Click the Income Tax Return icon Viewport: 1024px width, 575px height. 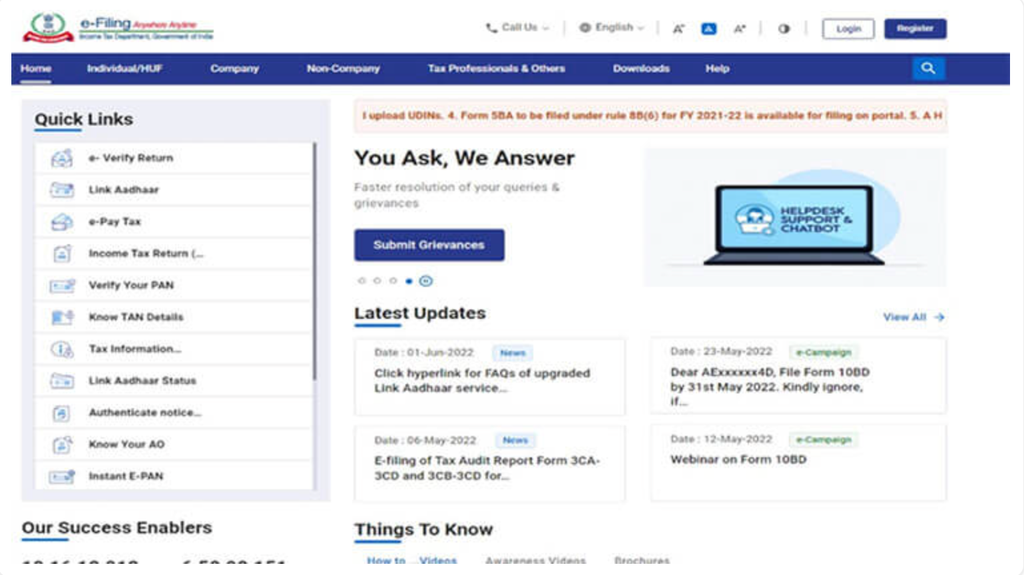tap(62, 254)
